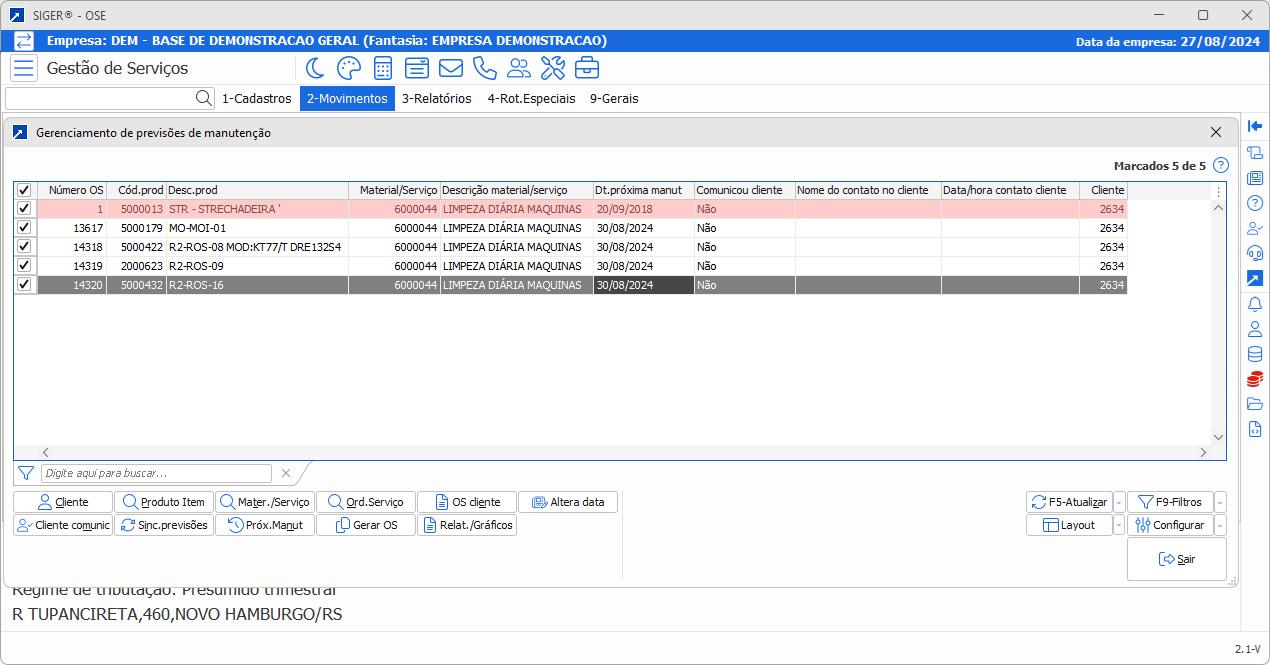The image size is (1270, 665).
Task: Click the Sair exit button
Action: click(x=1176, y=559)
